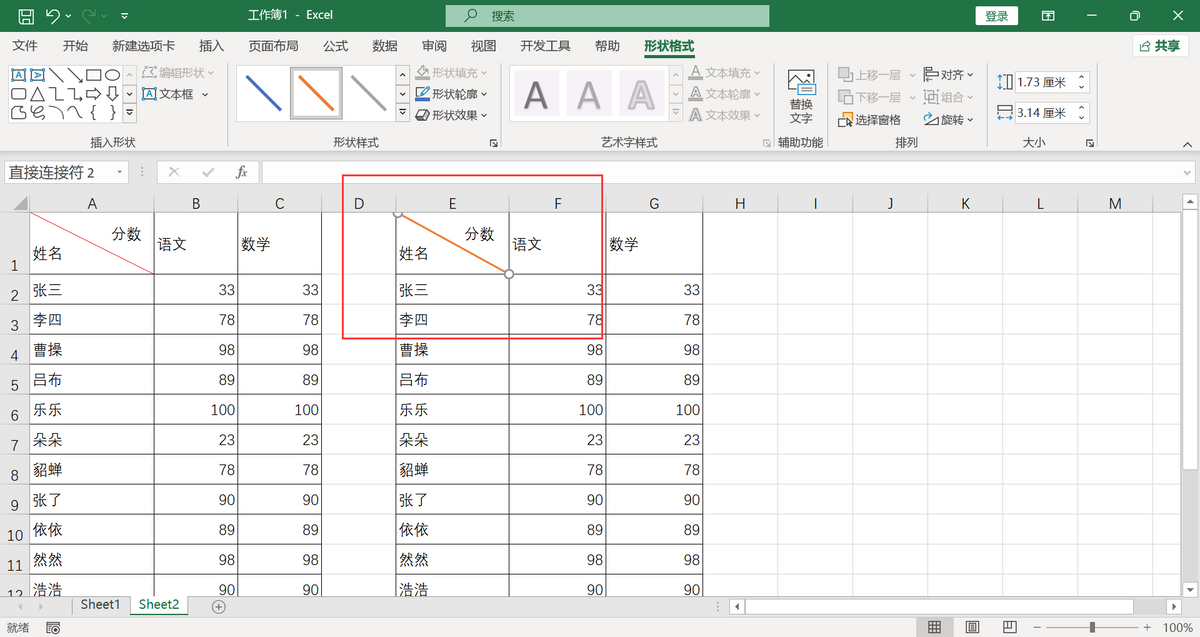Add a new sheet with plus icon
This screenshot has height=637, width=1200.
coord(219,606)
